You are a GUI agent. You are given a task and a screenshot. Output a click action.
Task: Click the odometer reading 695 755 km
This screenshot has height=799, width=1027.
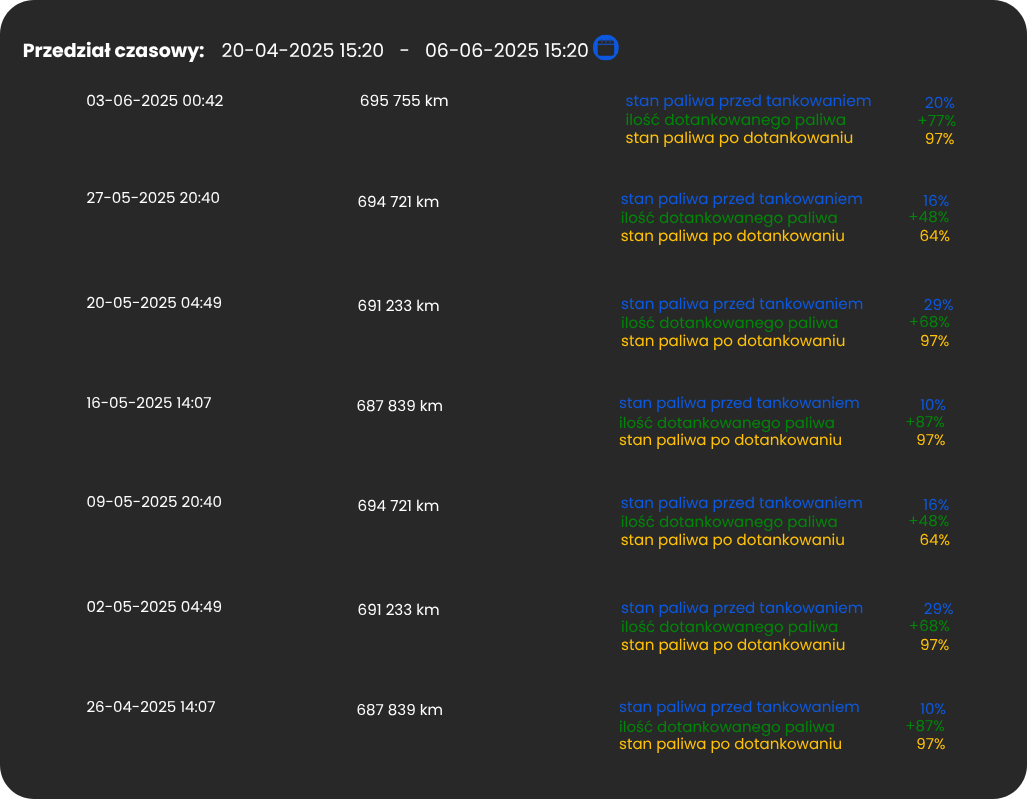coord(404,101)
